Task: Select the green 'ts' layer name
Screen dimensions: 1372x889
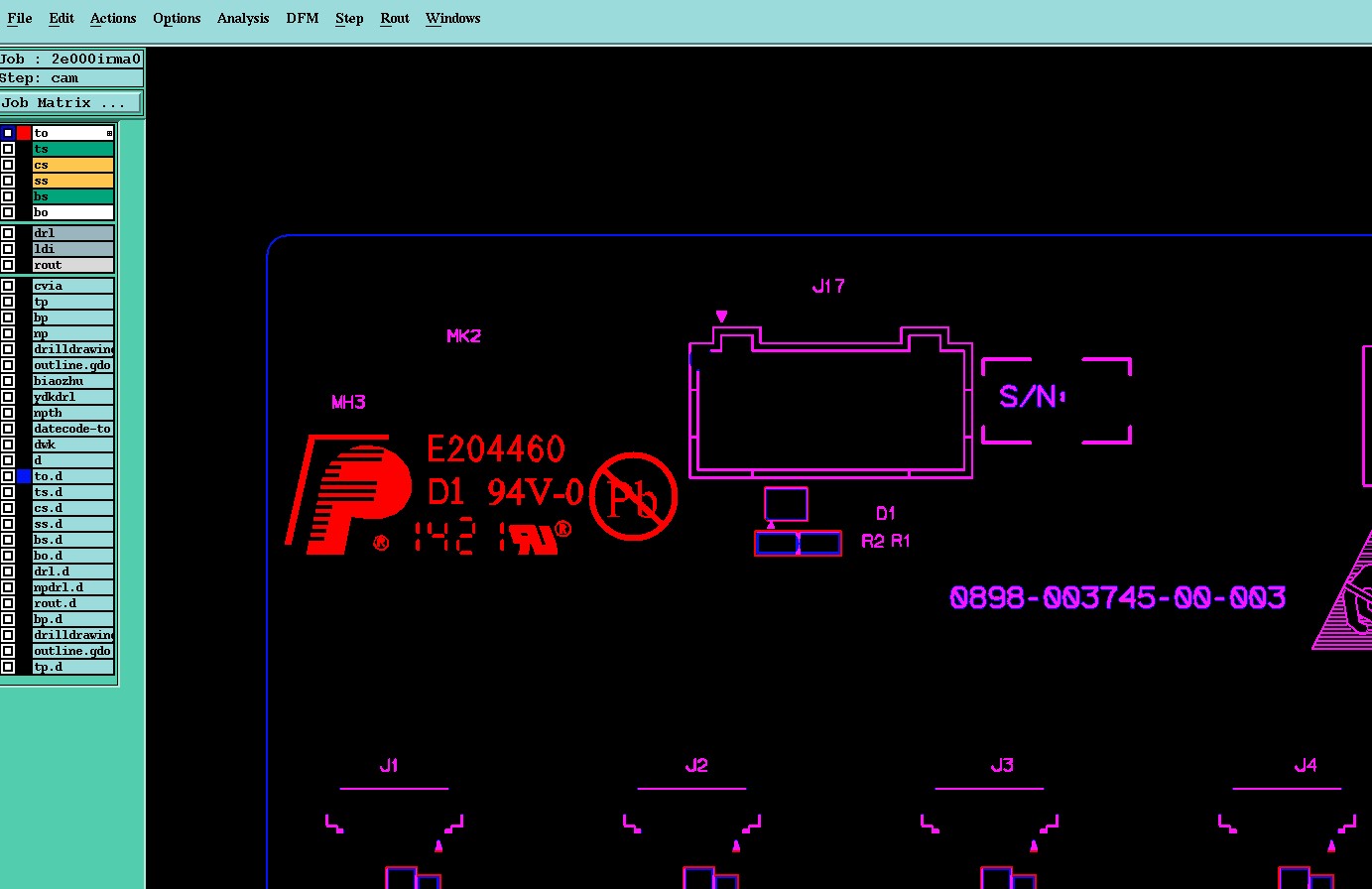Action: tap(73, 149)
